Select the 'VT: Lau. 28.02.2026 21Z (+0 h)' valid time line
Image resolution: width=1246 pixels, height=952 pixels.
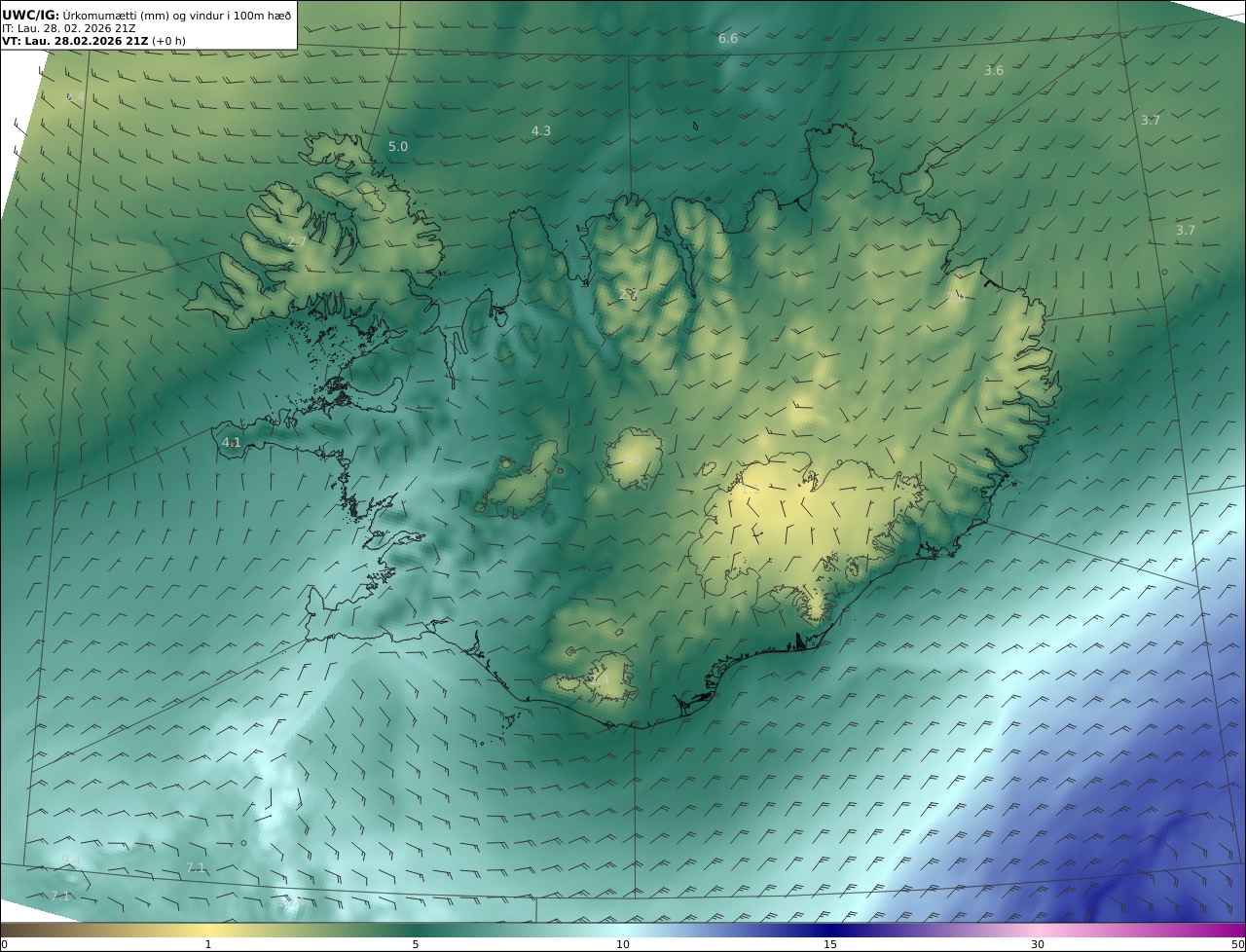pyautogui.click(x=93, y=41)
